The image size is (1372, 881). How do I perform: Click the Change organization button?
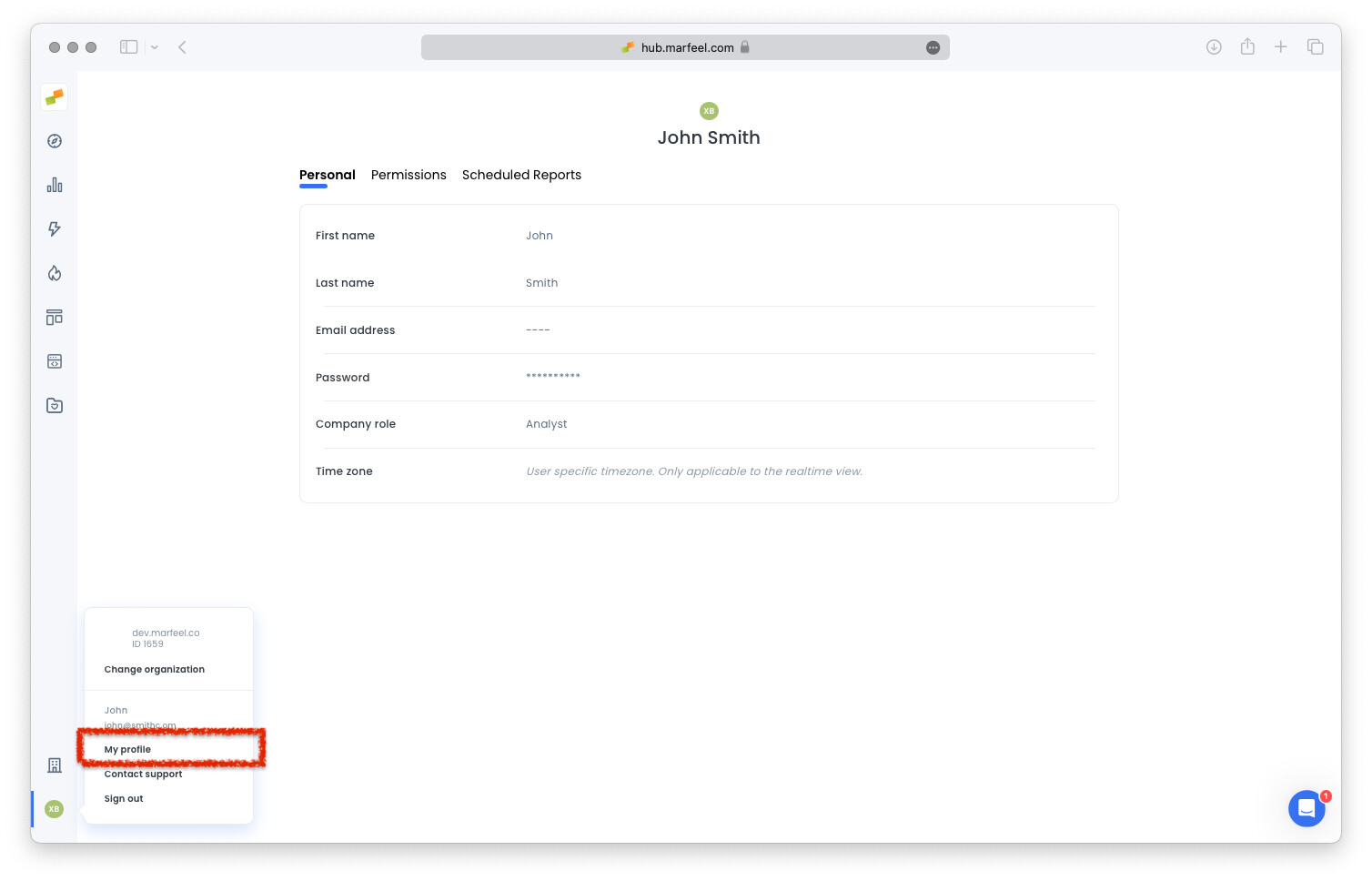tap(154, 669)
